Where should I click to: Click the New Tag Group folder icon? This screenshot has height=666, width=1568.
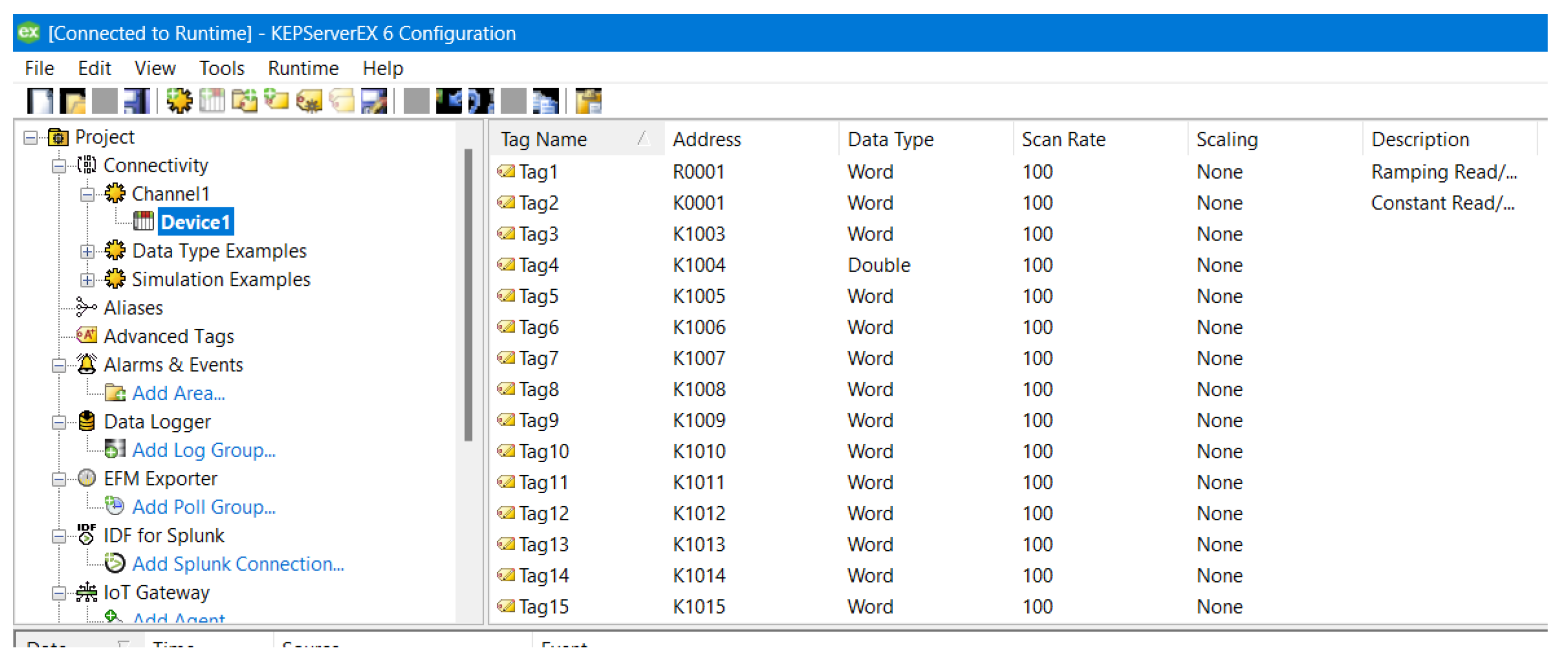244,101
